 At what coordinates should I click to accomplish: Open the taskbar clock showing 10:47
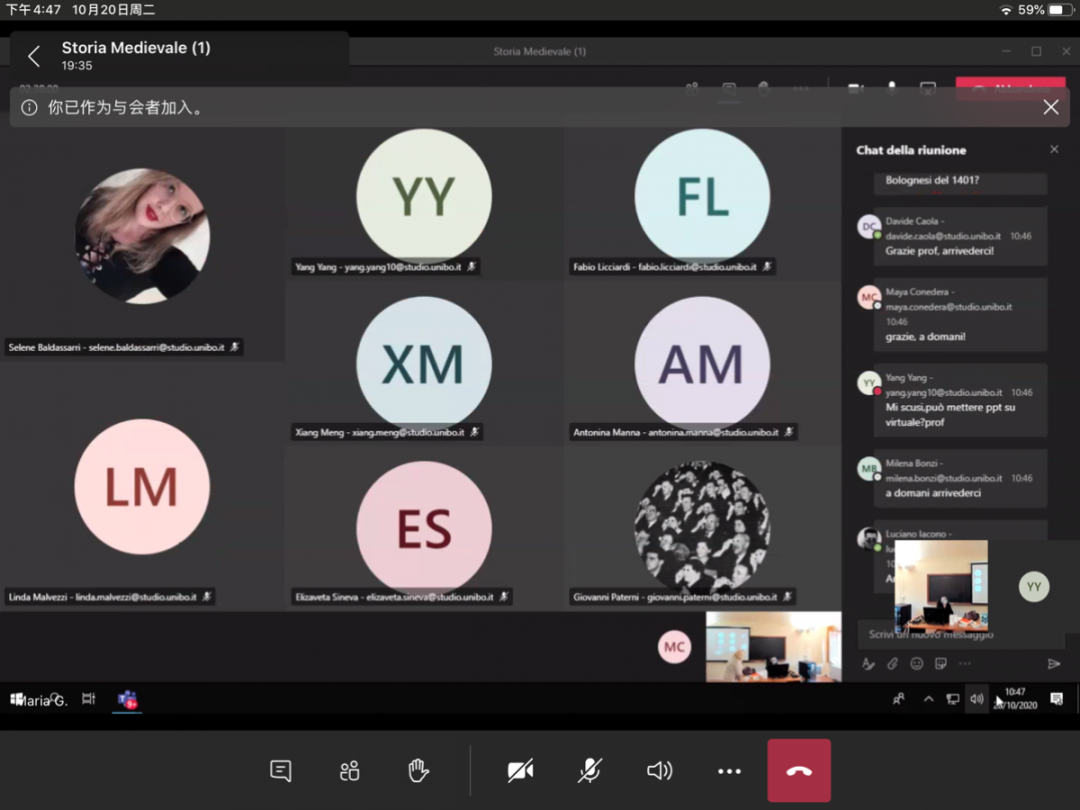pos(1016,698)
